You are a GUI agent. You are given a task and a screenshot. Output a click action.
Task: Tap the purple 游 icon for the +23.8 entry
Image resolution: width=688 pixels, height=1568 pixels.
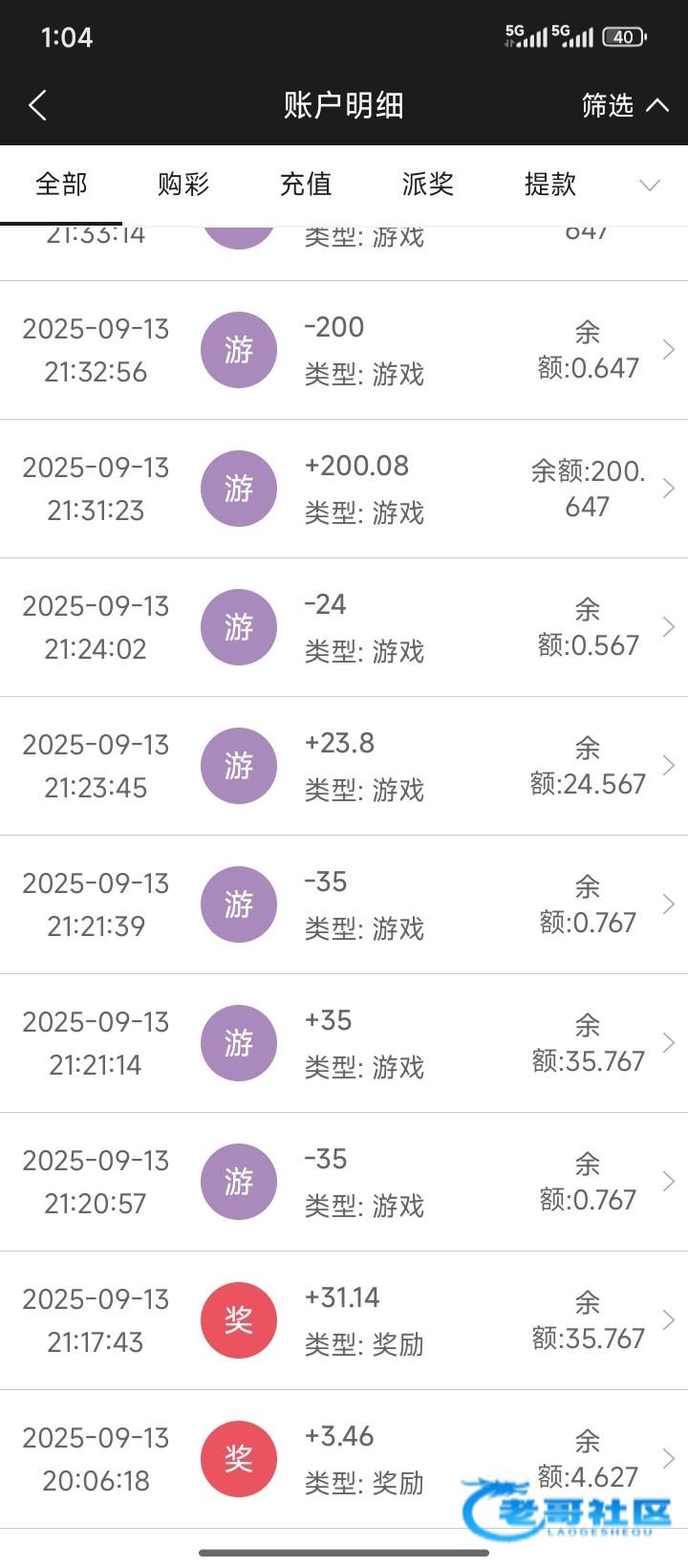click(x=239, y=766)
